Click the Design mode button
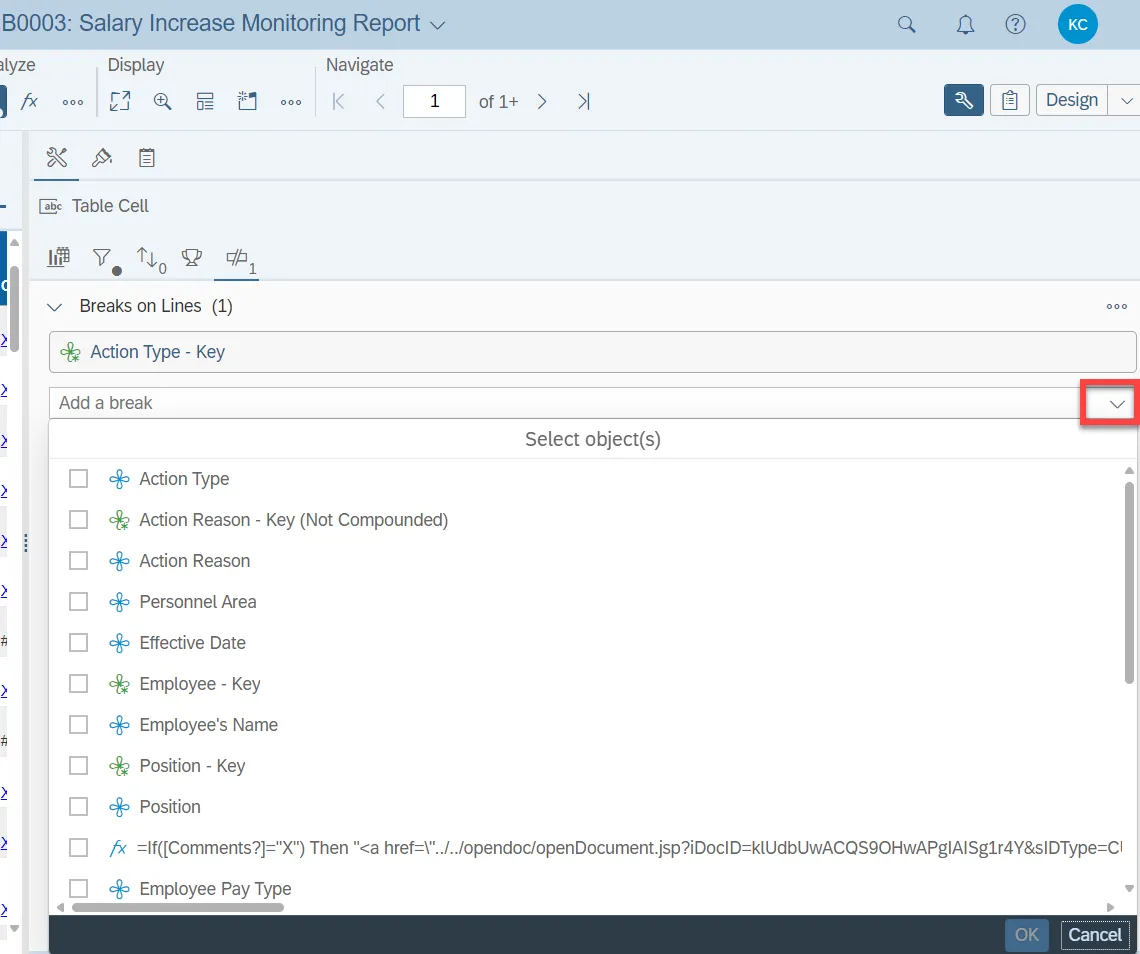Screen dimensions: 1140x954 pos(1072,100)
